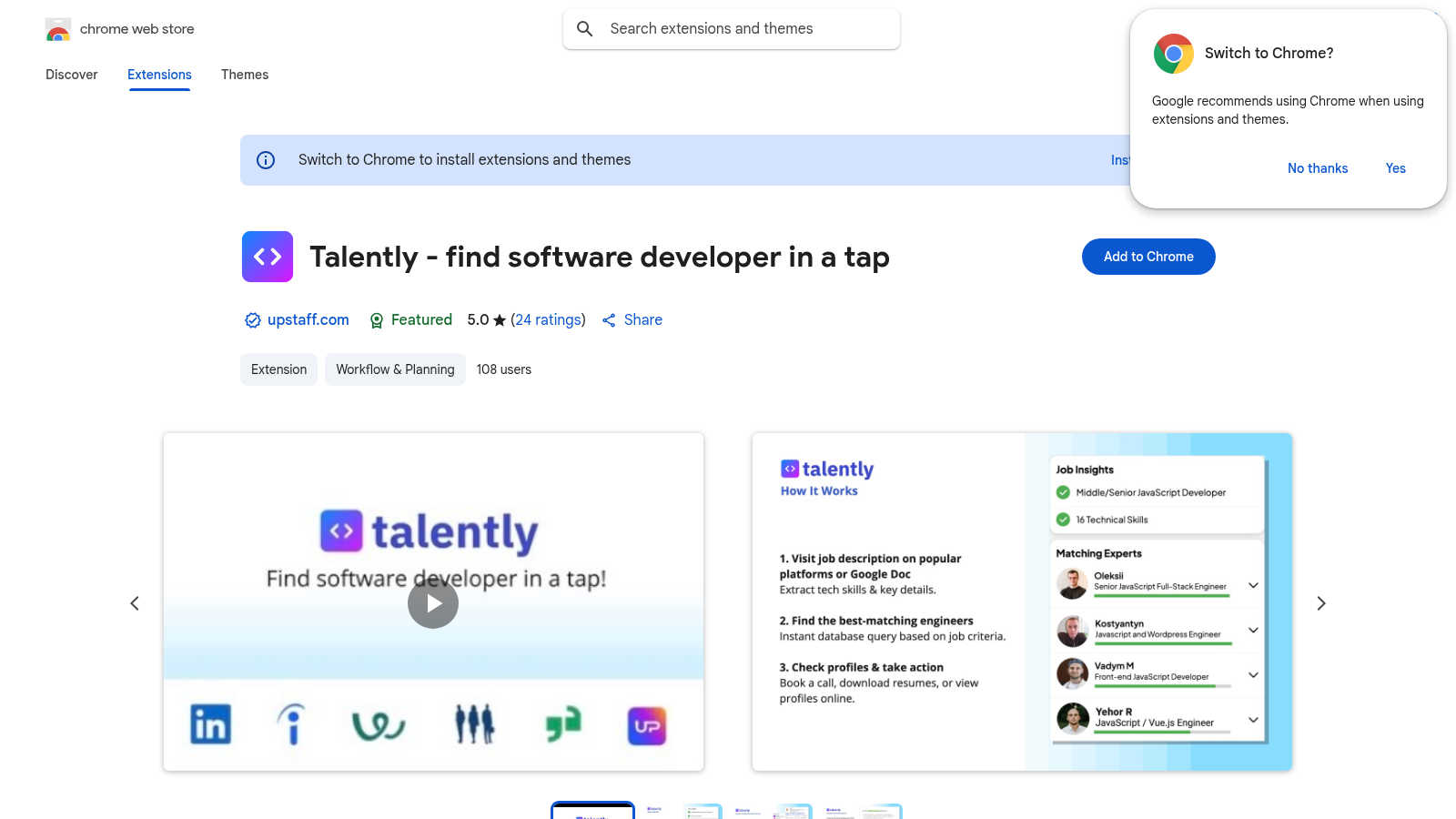Click the Indeed icon in video preview
The image size is (1456, 819).
[x=291, y=724]
